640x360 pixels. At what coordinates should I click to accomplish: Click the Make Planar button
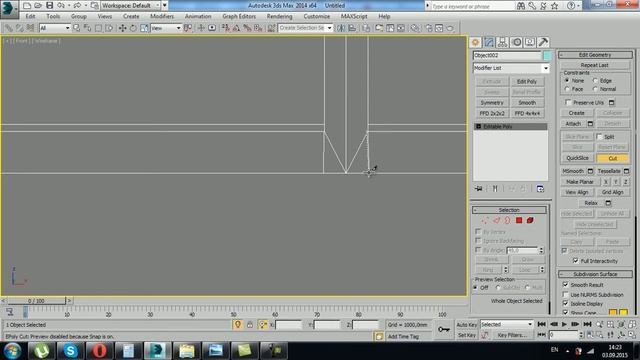tap(580, 182)
